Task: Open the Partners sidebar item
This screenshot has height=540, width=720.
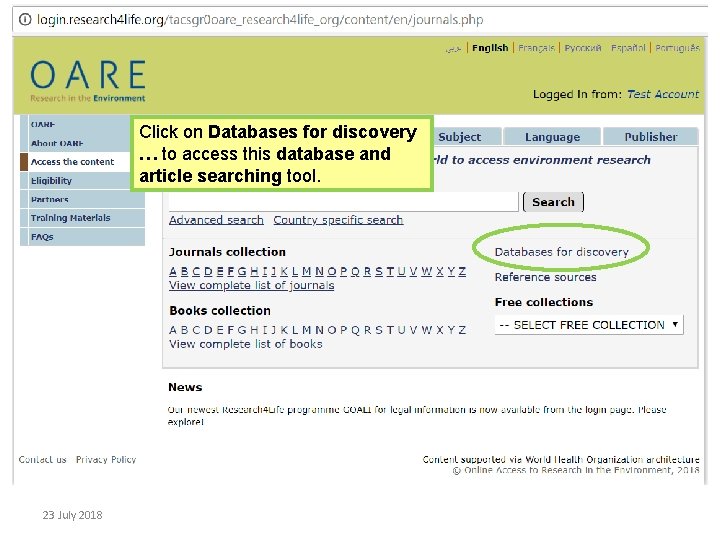Action: 50,199
